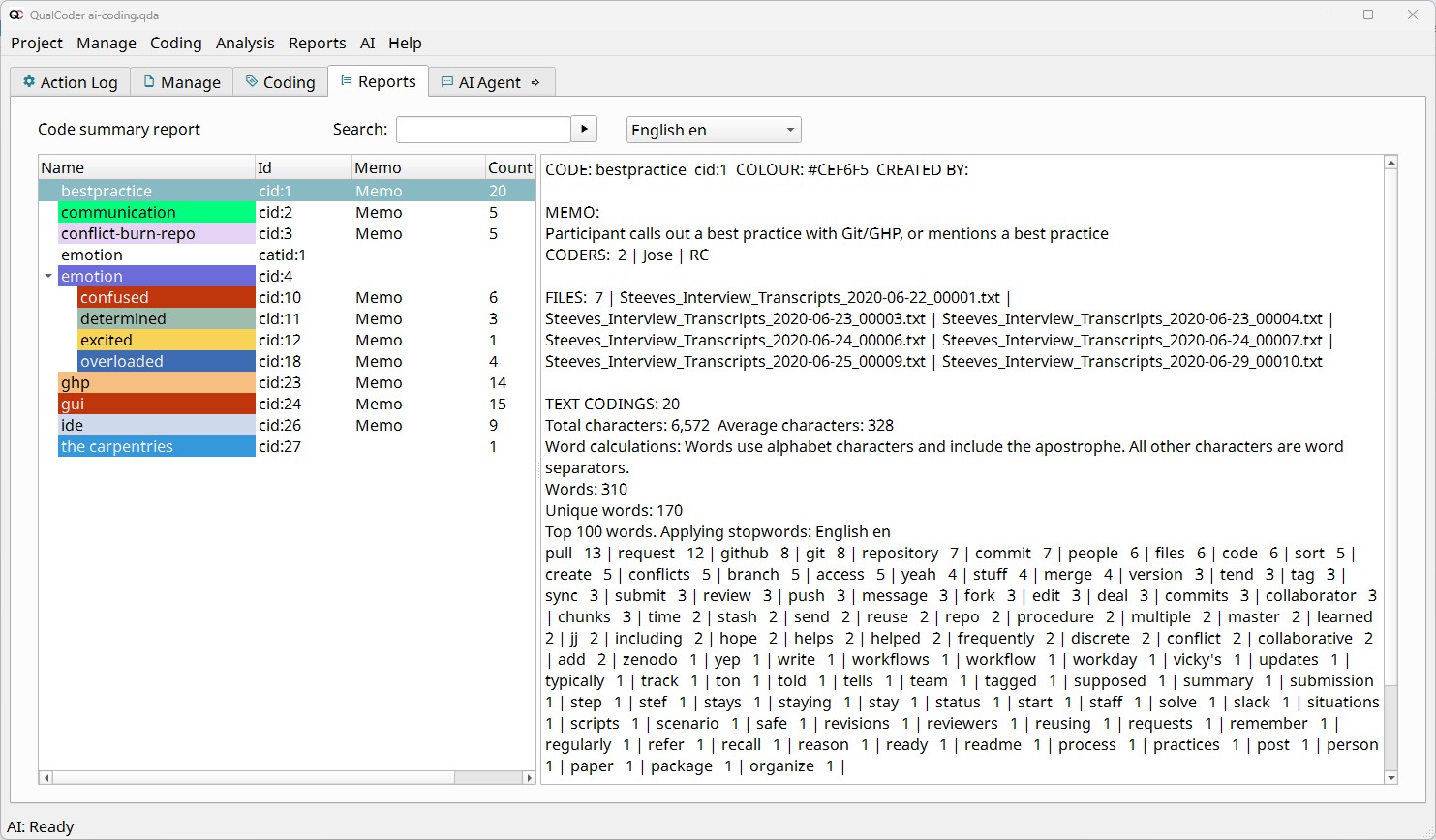Switch to the Coding tab

280,82
